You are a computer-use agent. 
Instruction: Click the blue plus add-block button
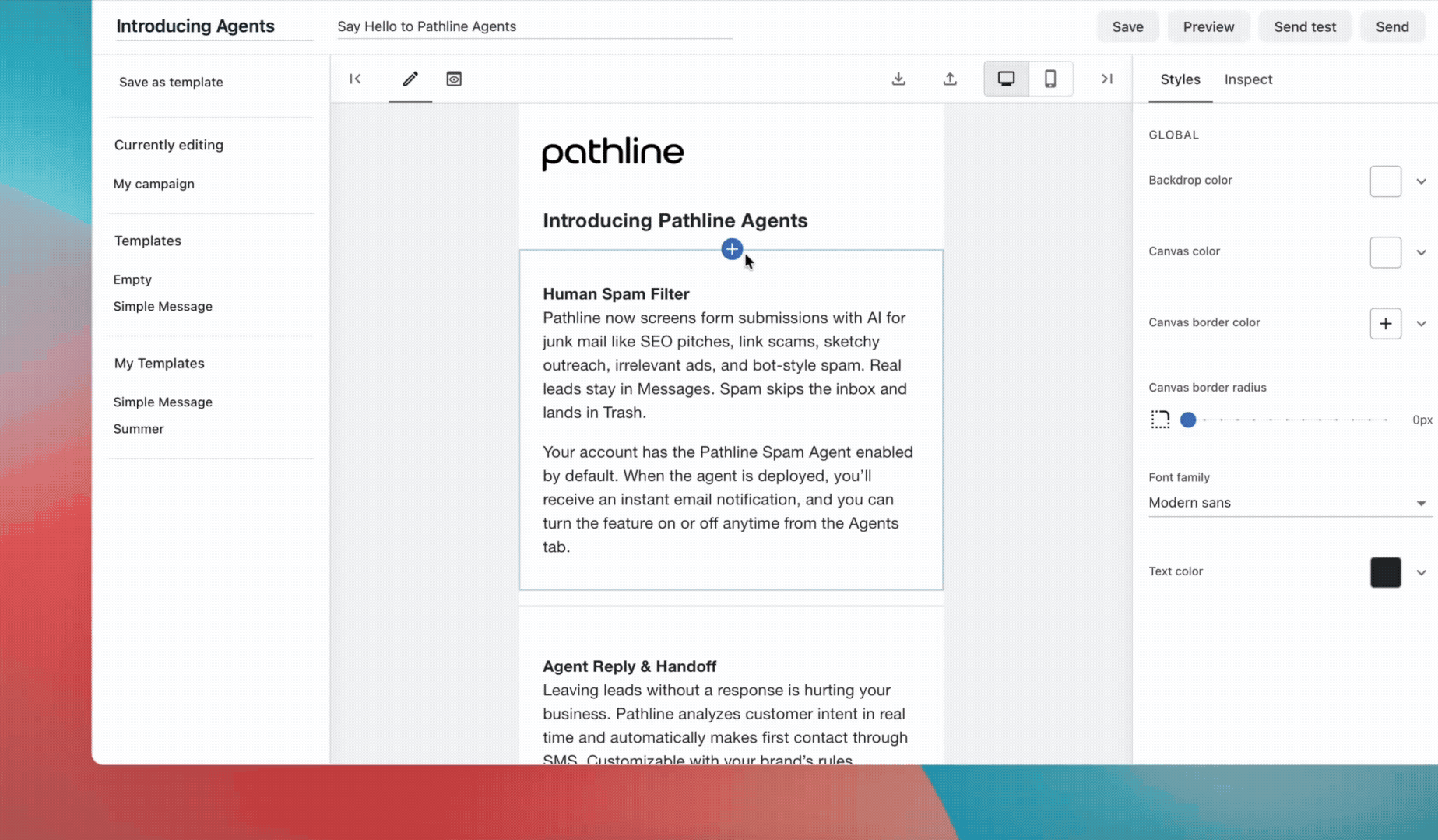[731, 249]
